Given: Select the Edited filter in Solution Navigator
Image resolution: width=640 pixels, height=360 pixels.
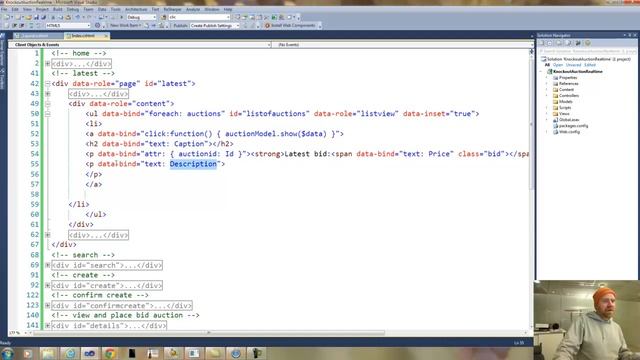Looking at the screenshot, I should pyautogui.click(x=590, y=65).
